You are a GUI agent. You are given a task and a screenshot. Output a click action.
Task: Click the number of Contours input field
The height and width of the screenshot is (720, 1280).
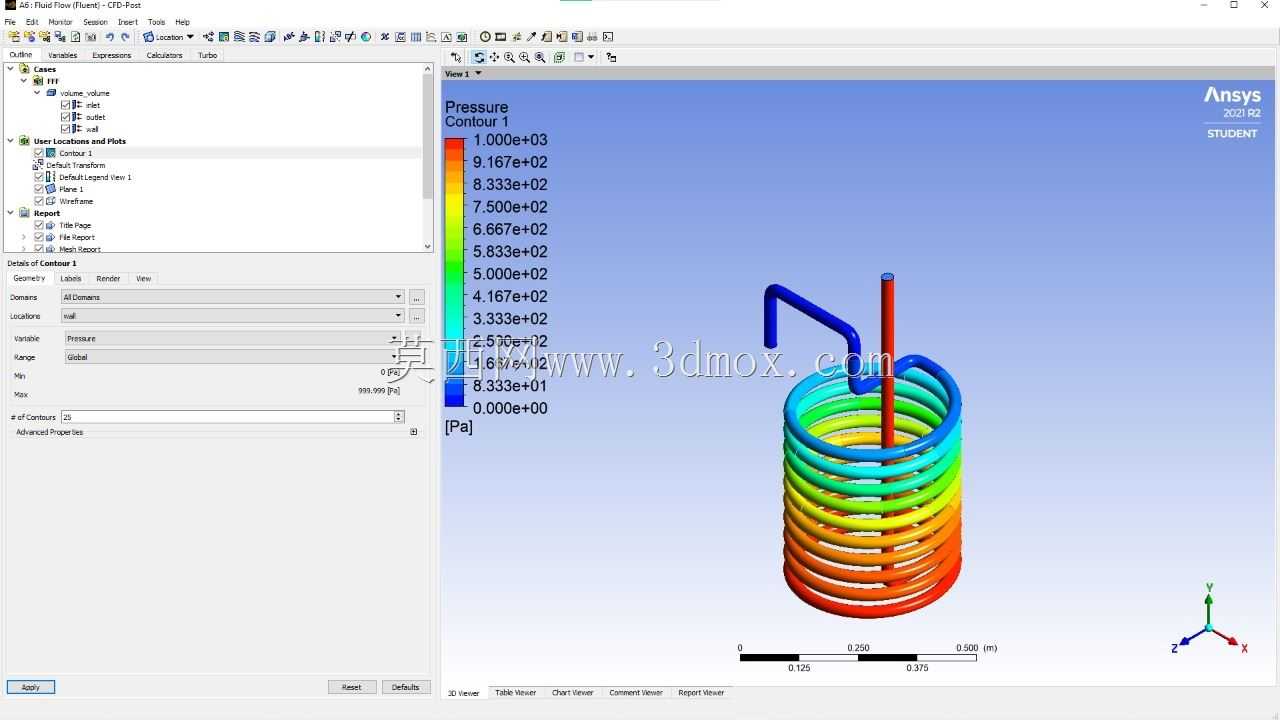228,417
